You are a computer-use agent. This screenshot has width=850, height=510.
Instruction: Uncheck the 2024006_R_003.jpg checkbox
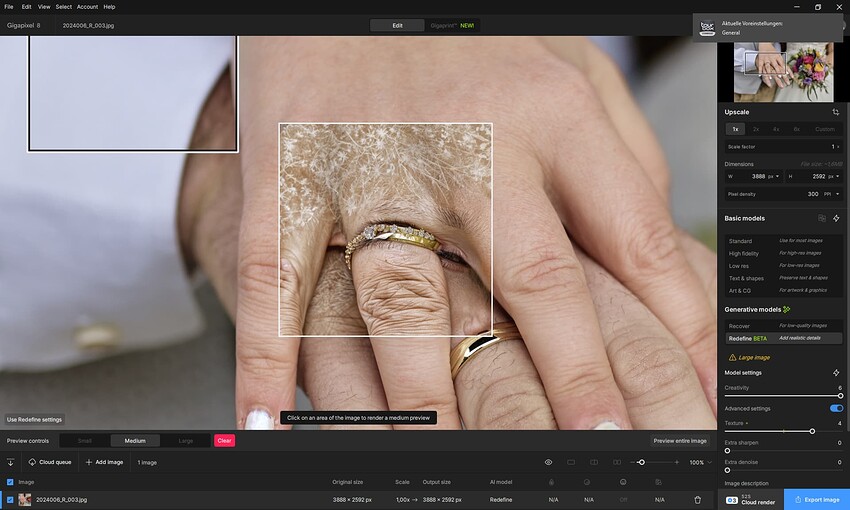coord(10,499)
